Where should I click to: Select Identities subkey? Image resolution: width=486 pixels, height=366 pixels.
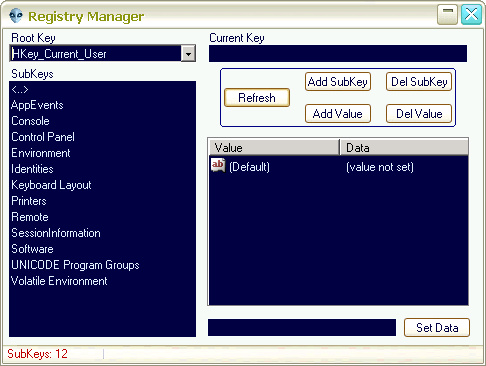[x=102, y=169]
